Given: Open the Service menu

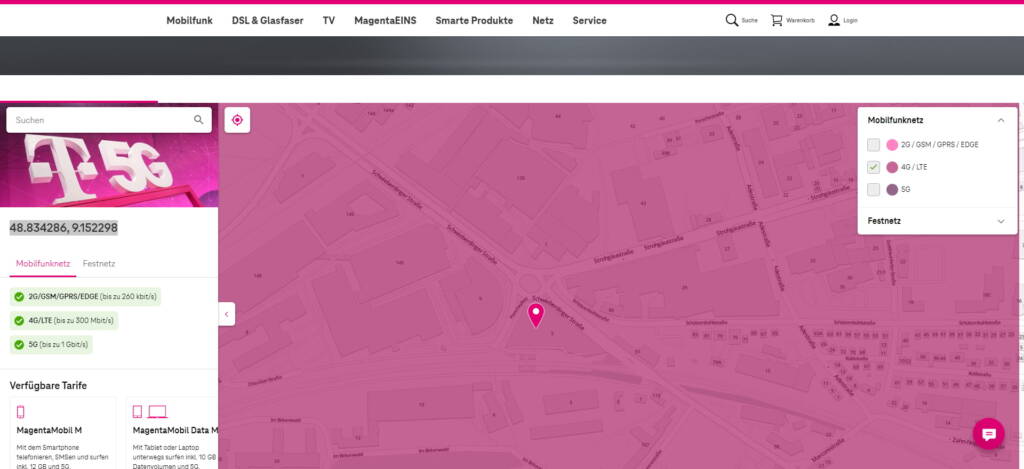Looking at the screenshot, I should (590, 20).
